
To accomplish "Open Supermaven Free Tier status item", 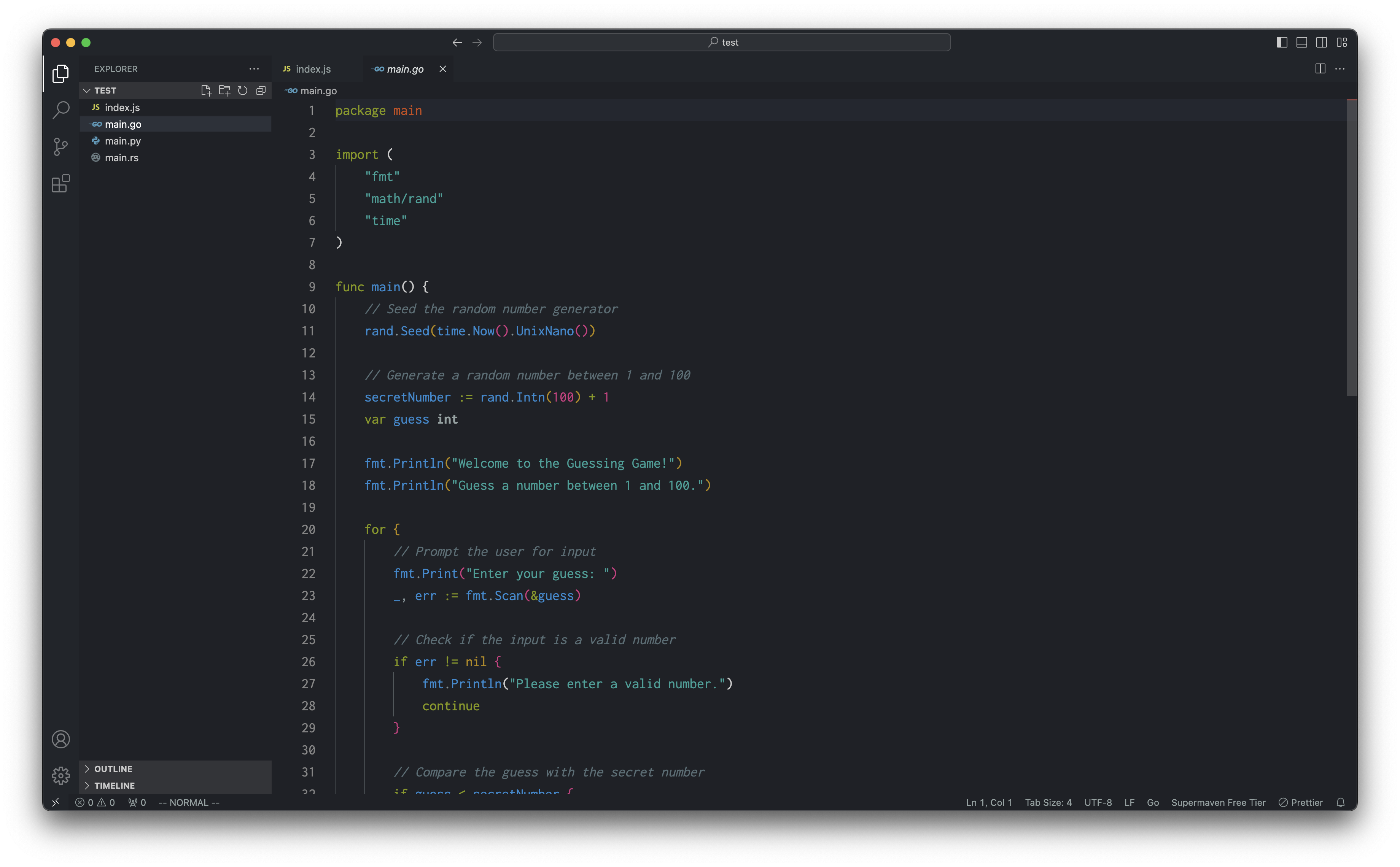I will [1218, 802].
